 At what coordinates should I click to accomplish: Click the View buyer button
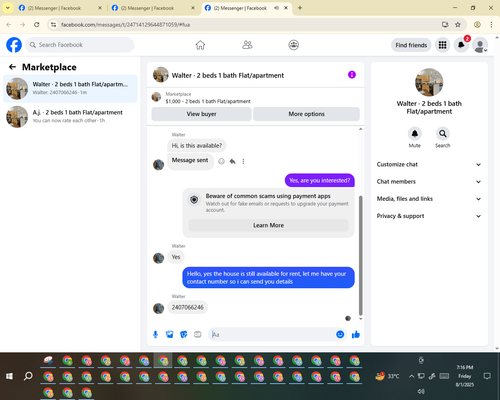[x=201, y=114]
